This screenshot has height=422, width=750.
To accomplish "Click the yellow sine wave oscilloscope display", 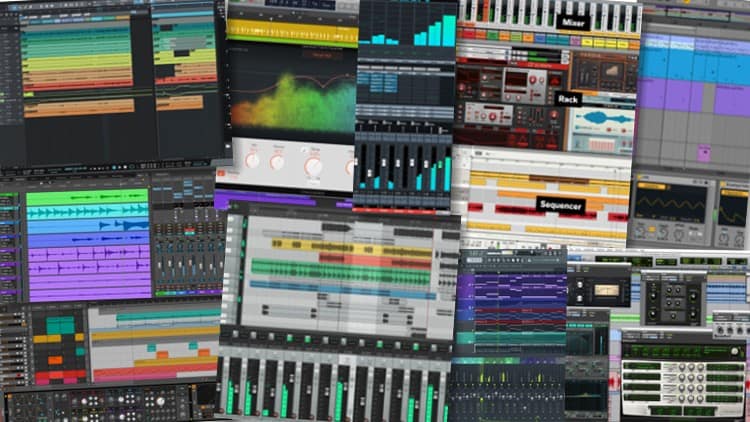I will [x=666, y=201].
